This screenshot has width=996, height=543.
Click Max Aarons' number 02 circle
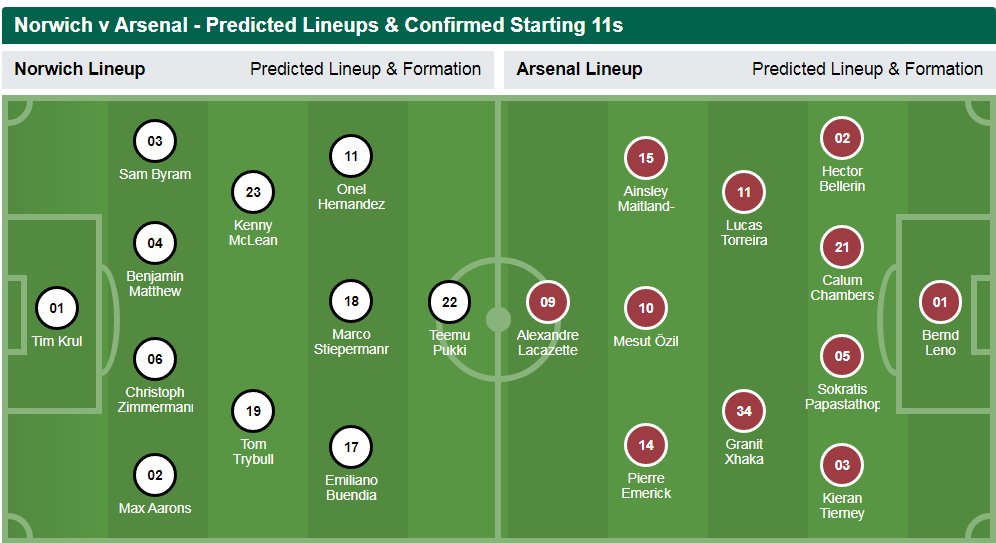point(155,475)
